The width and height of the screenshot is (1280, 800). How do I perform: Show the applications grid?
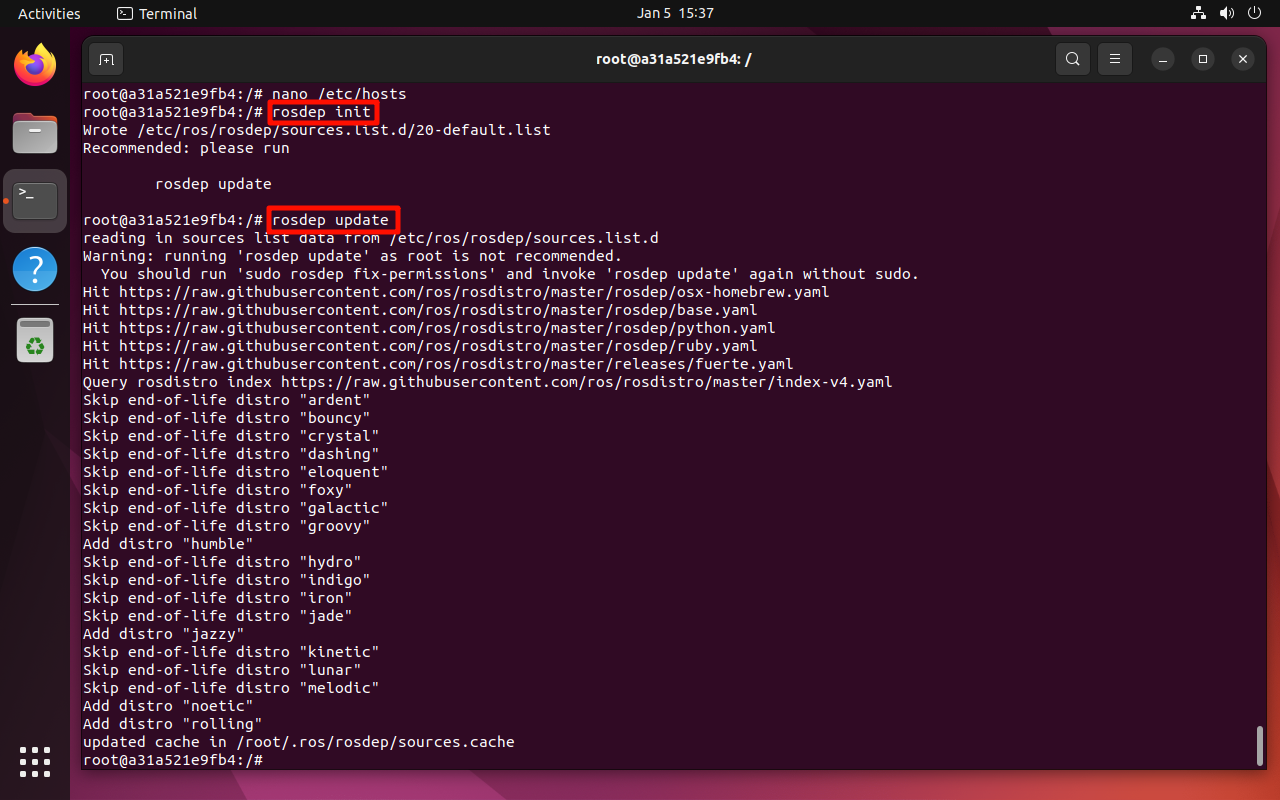click(x=35, y=761)
